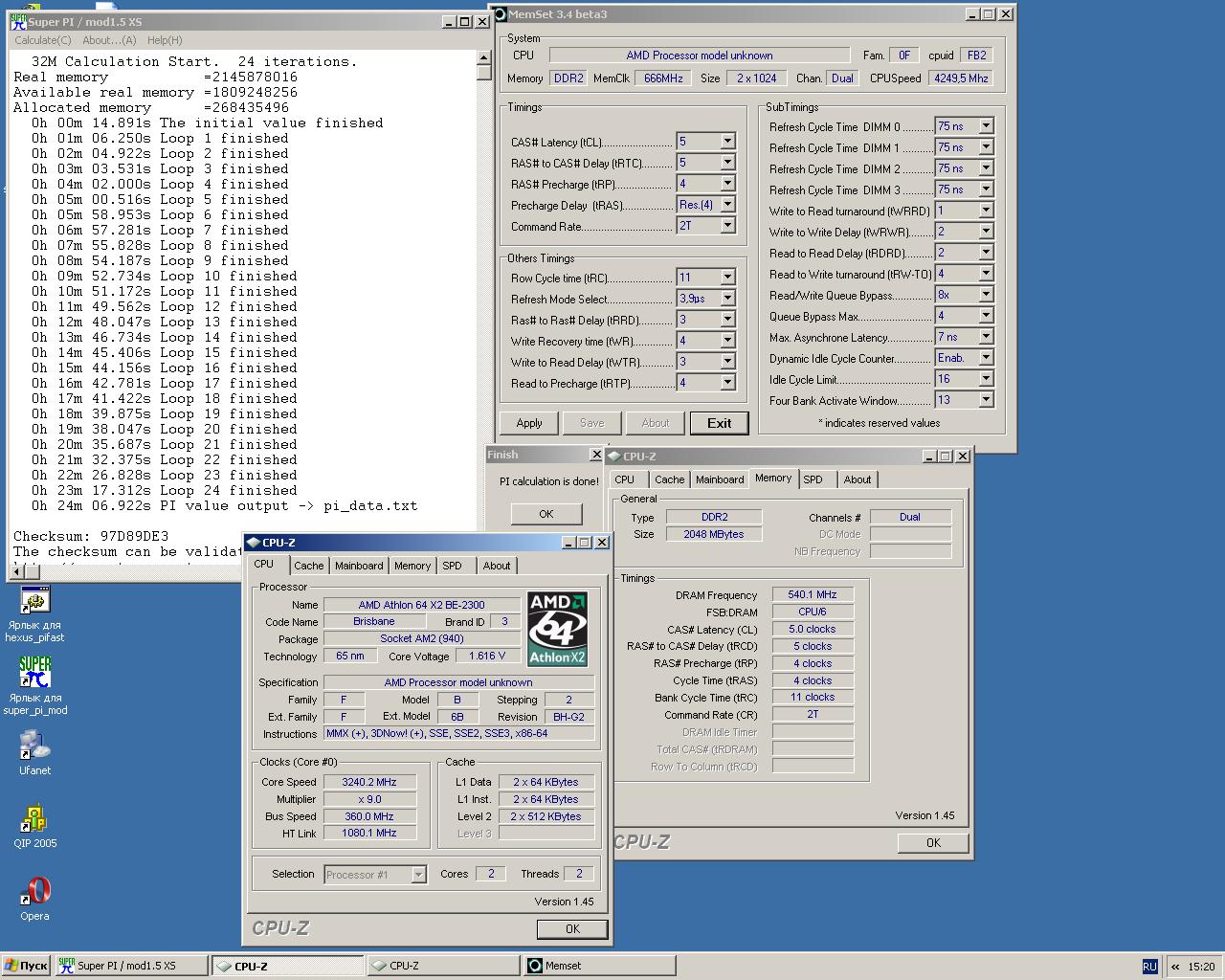This screenshot has height=980, width=1225.
Task: Click the Core Speed 3240.2 MHz field
Action: [x=369, y=782]
